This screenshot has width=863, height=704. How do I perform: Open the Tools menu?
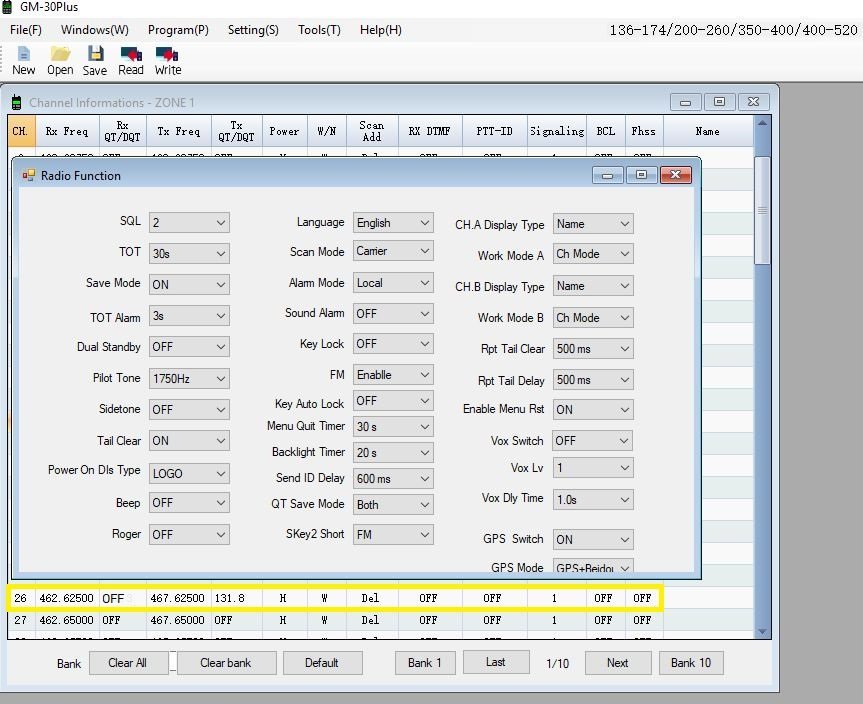coord(319,30)
